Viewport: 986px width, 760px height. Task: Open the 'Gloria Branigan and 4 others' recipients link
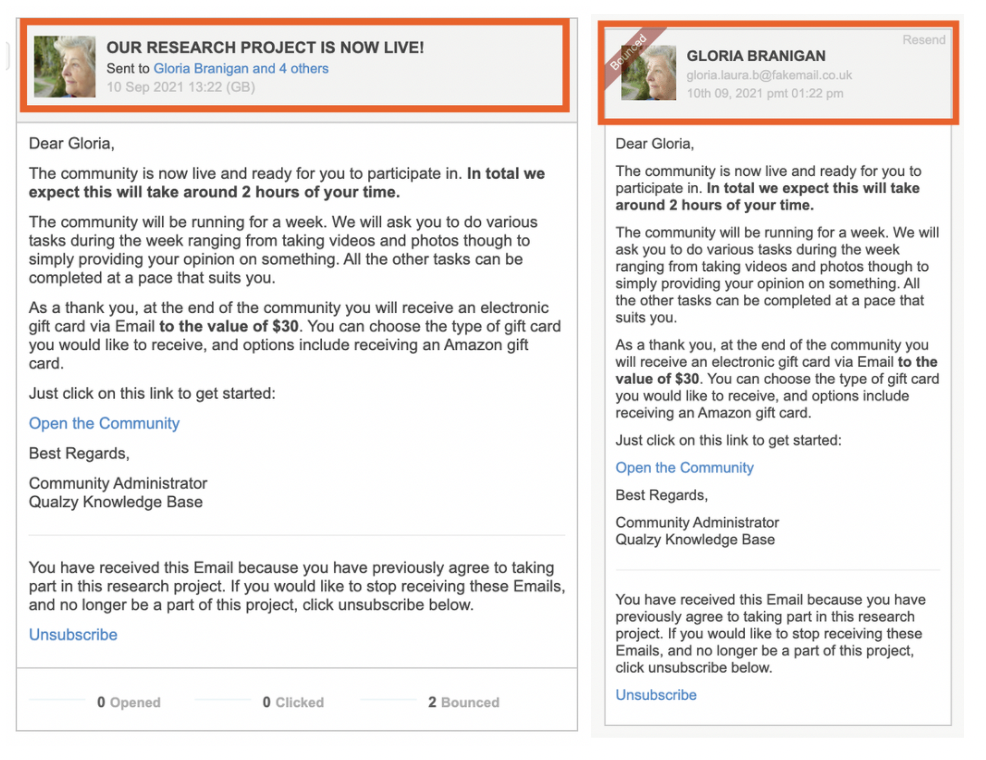241,69
